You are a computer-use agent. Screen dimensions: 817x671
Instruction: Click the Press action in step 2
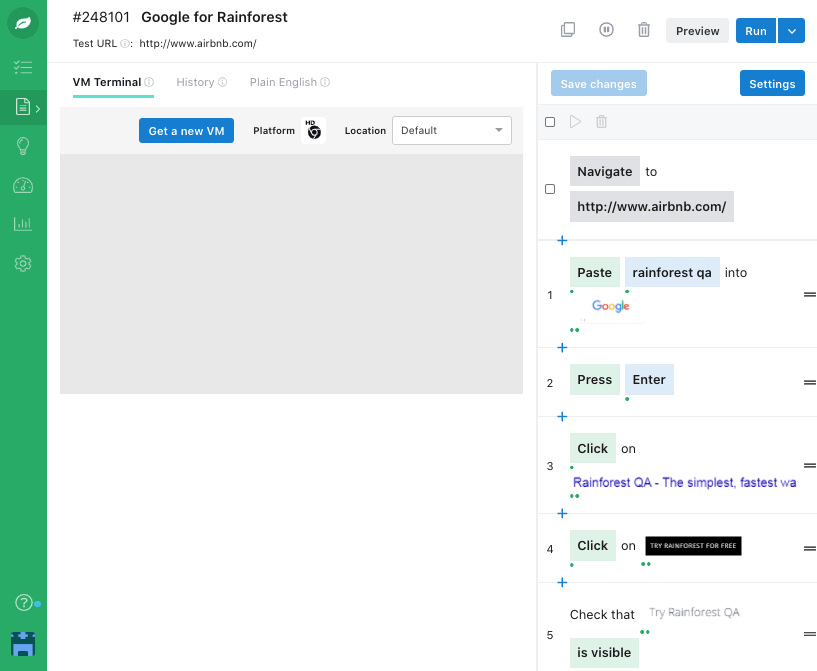595,379
